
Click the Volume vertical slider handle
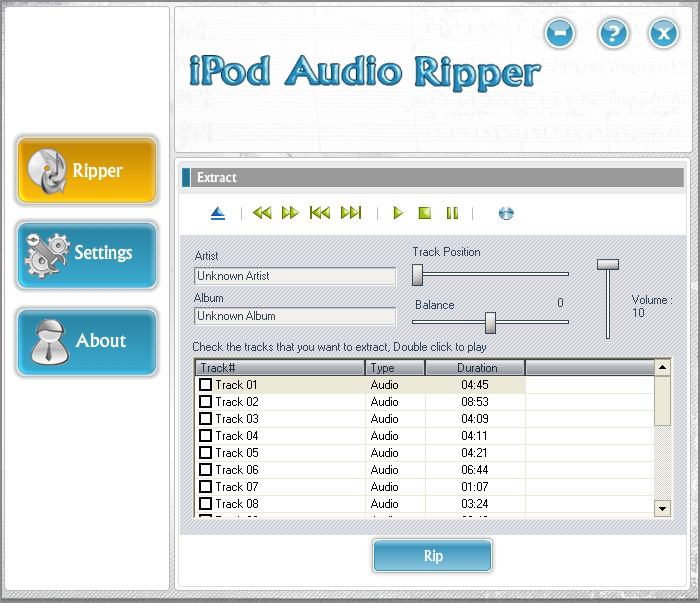tap(608, 264)
